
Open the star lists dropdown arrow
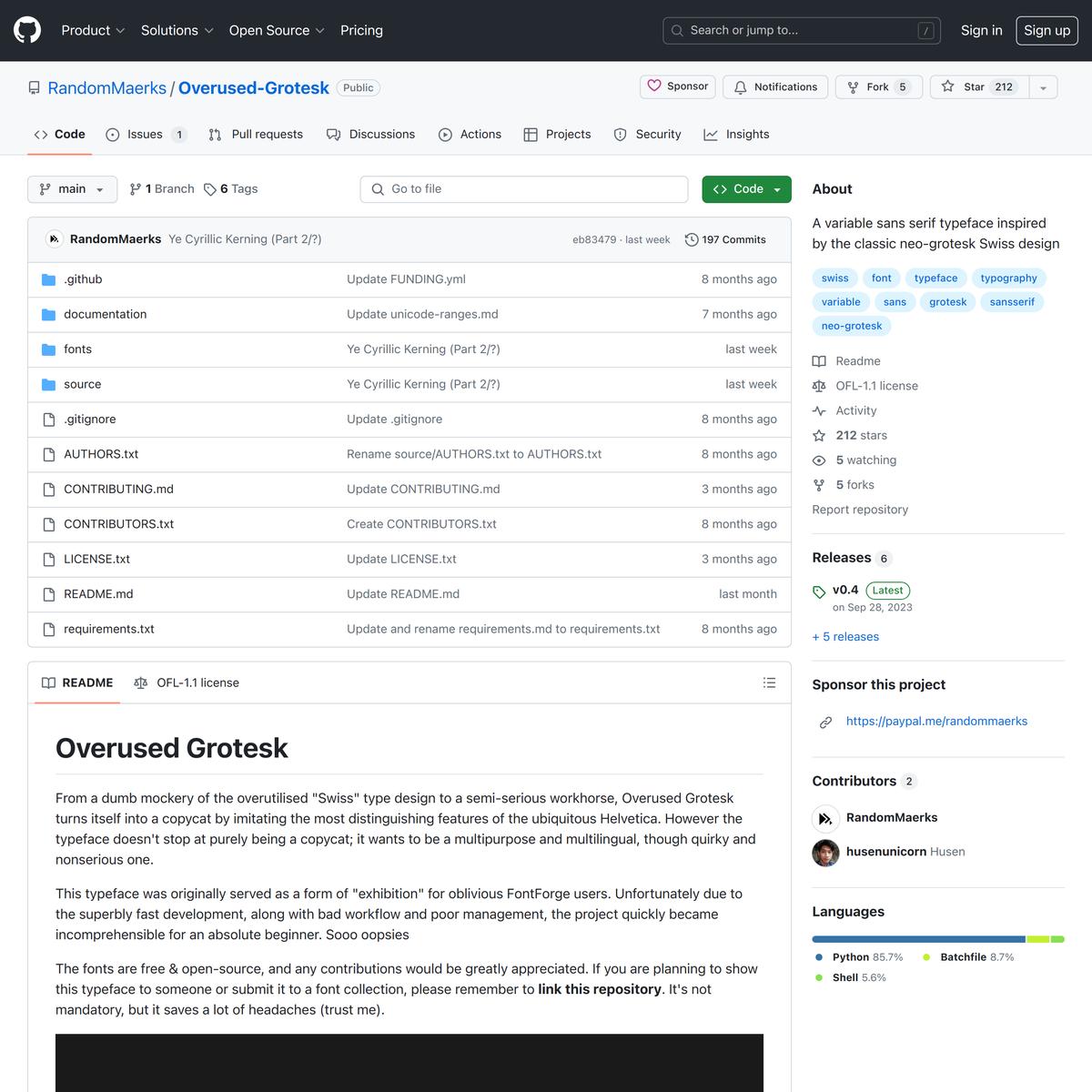[x=1043, y=87]
